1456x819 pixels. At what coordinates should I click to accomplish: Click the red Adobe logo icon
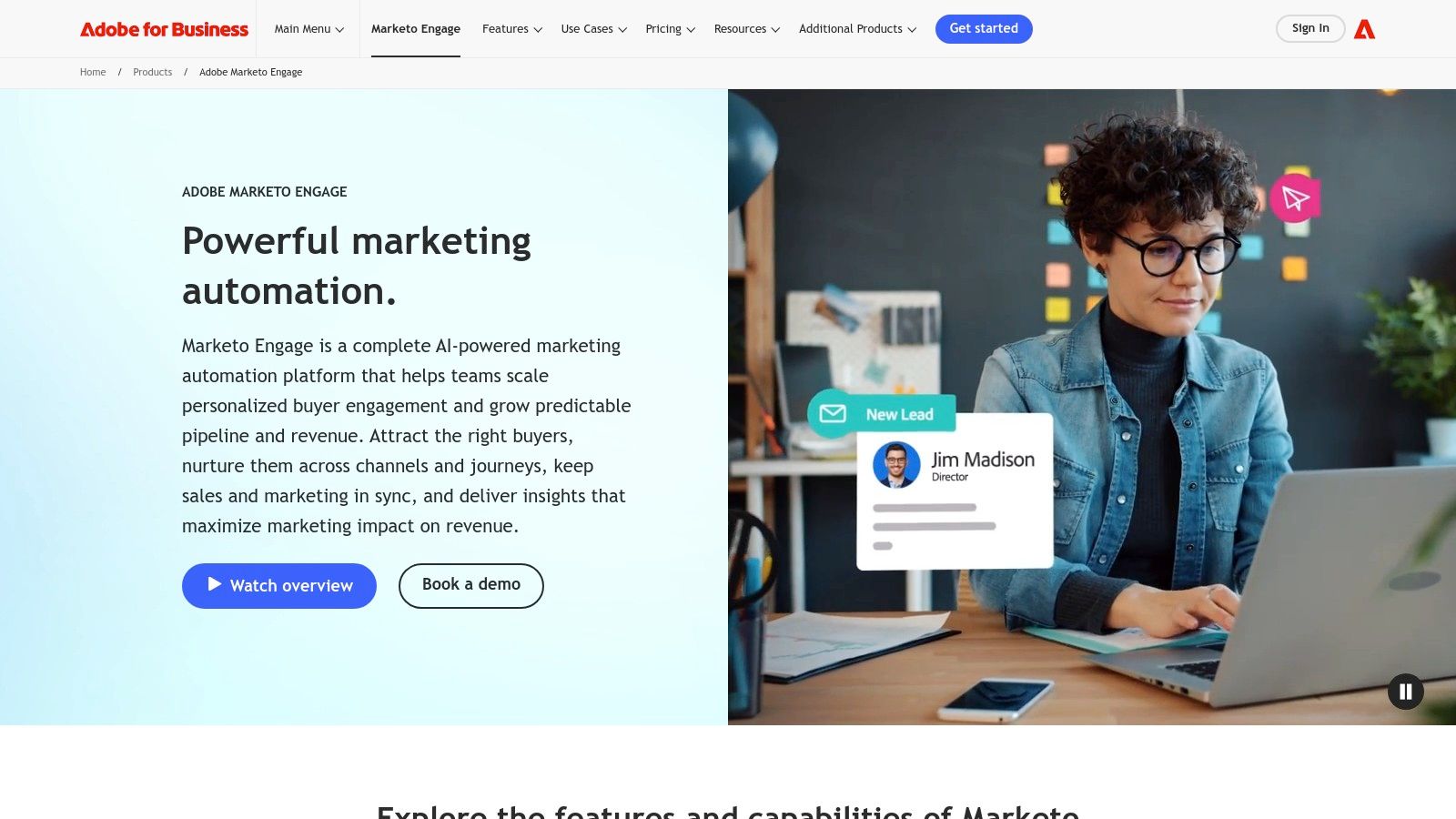pos(1364,29)
